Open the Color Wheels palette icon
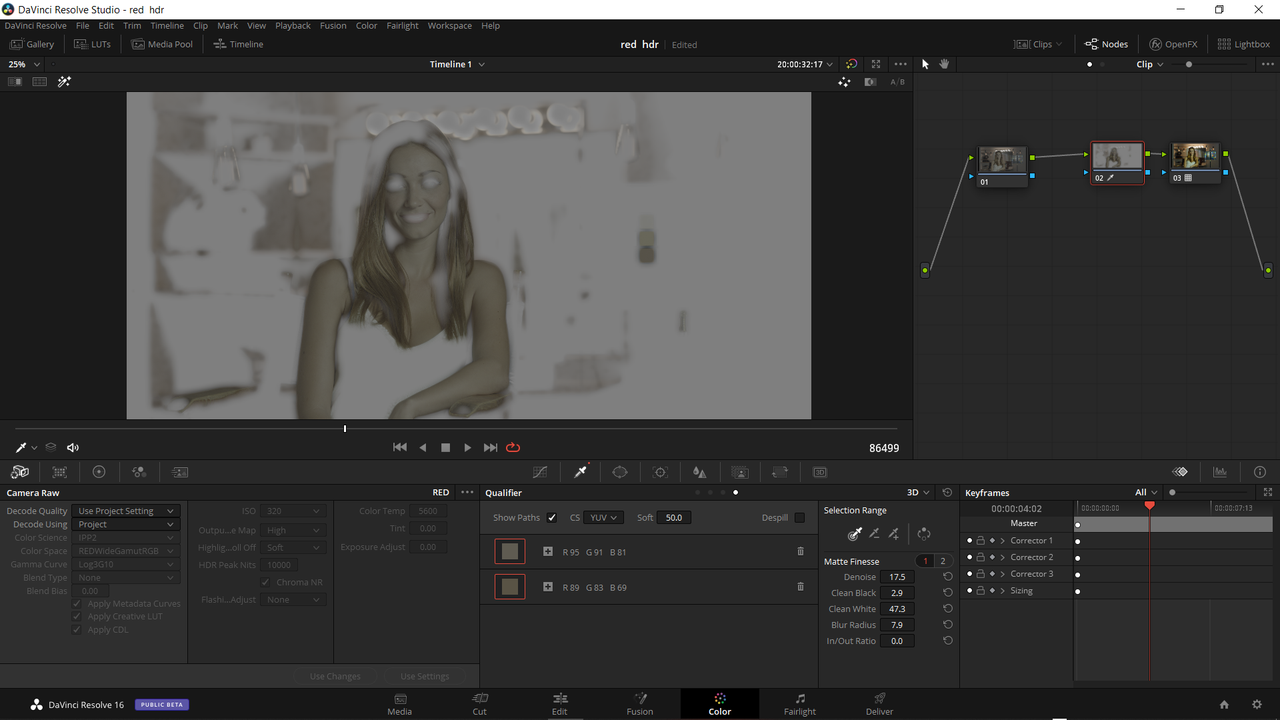Screen dimensions: 1280x720 point(99,472)
